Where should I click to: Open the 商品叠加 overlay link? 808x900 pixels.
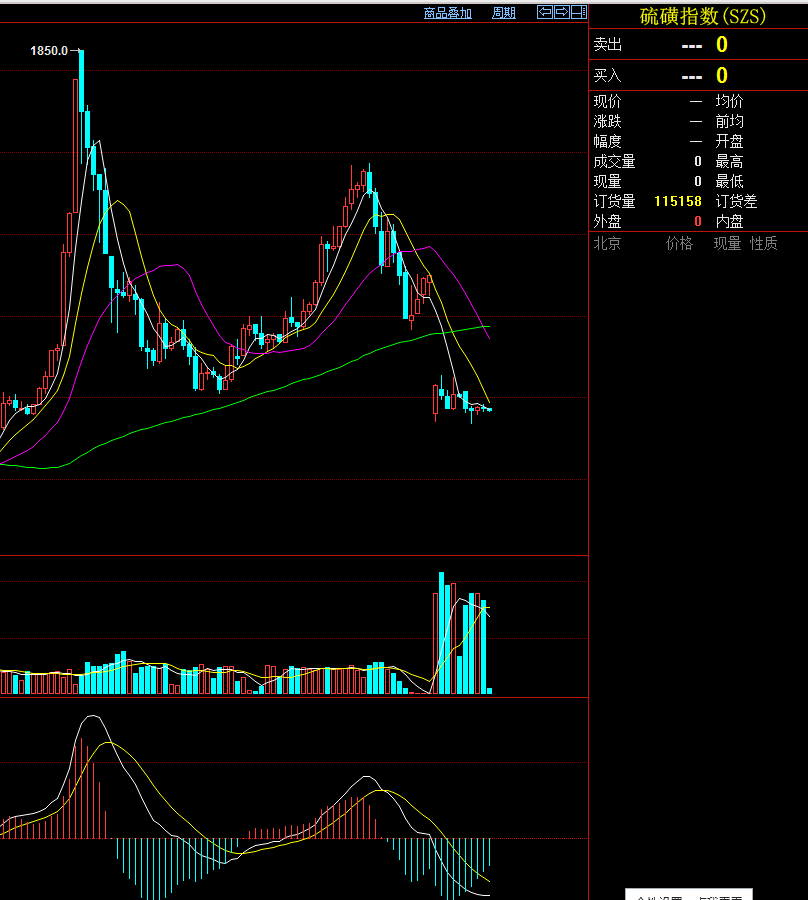point(447,13)
